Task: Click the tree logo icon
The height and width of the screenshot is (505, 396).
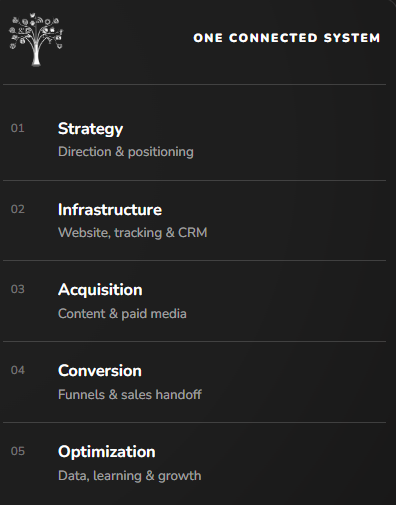Action: coord(36,40)
